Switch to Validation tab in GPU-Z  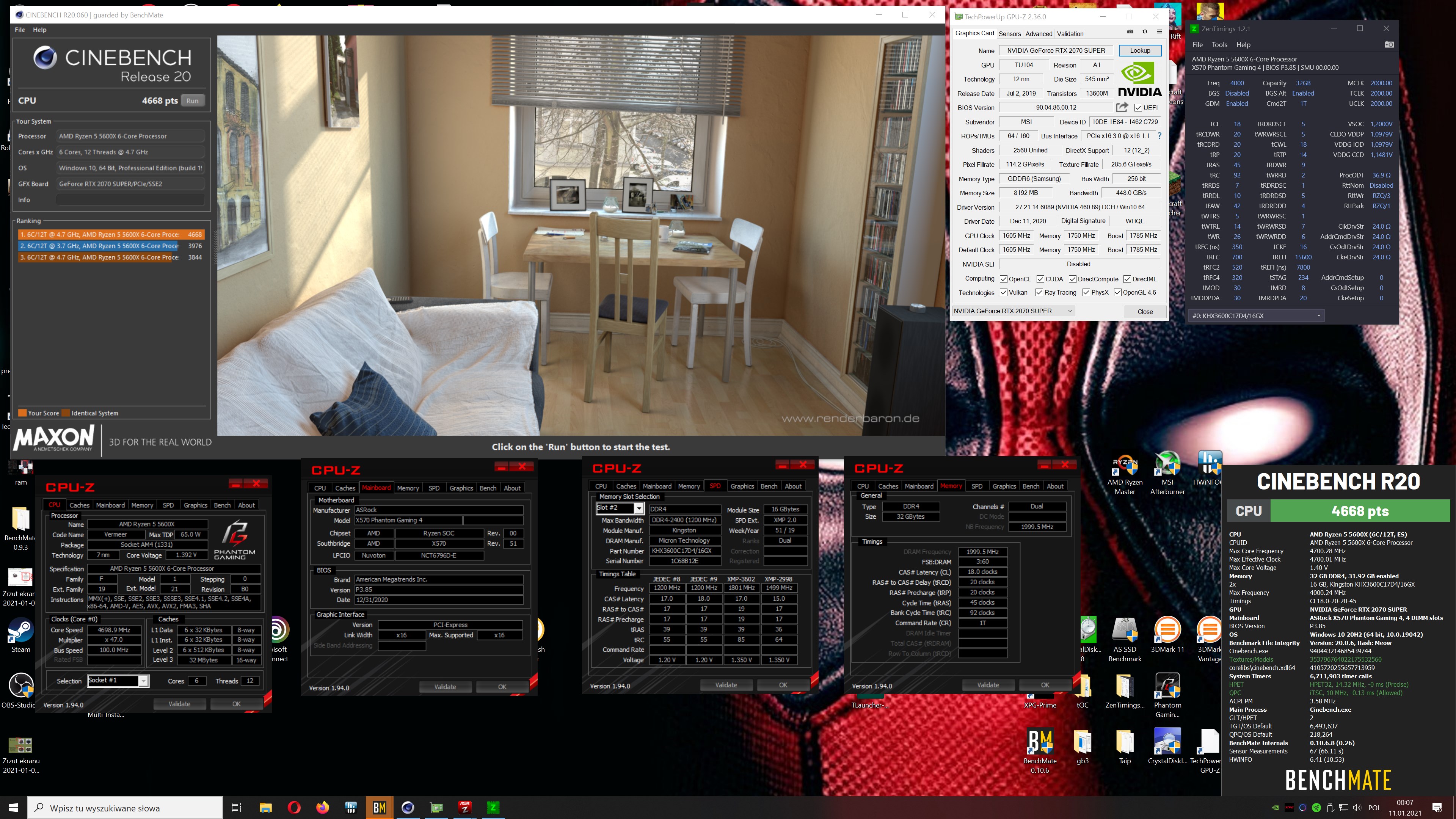tap(1070, 34)
